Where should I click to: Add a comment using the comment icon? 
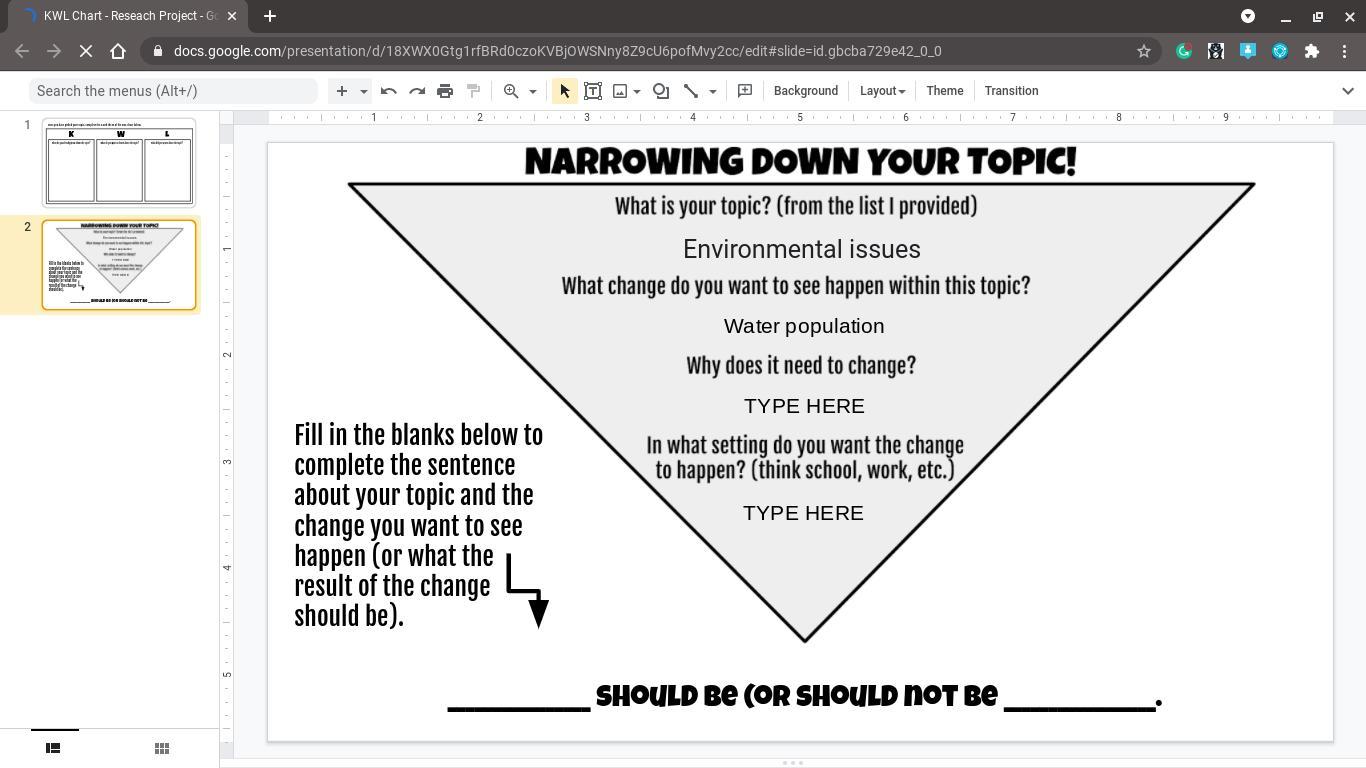745,91
